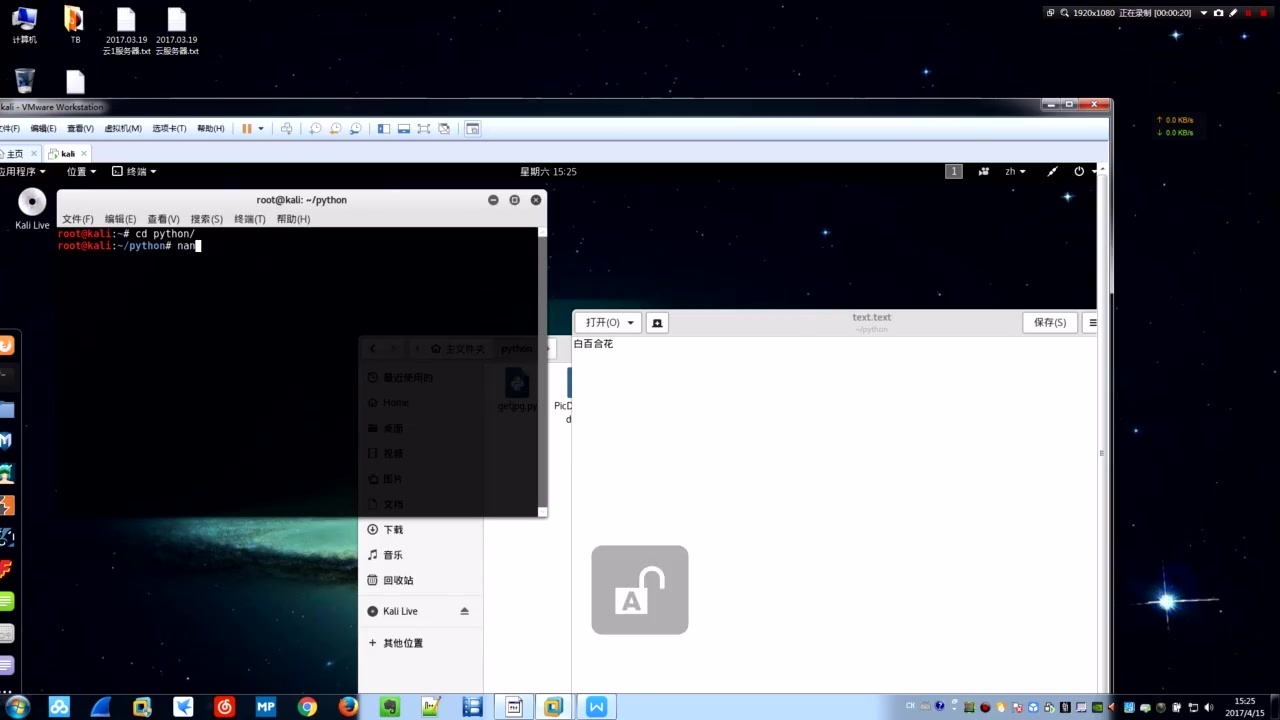This screenshot has height=720, width=1280.
Task: Open the zh input language dropdown
Action: click(1015, 171)
